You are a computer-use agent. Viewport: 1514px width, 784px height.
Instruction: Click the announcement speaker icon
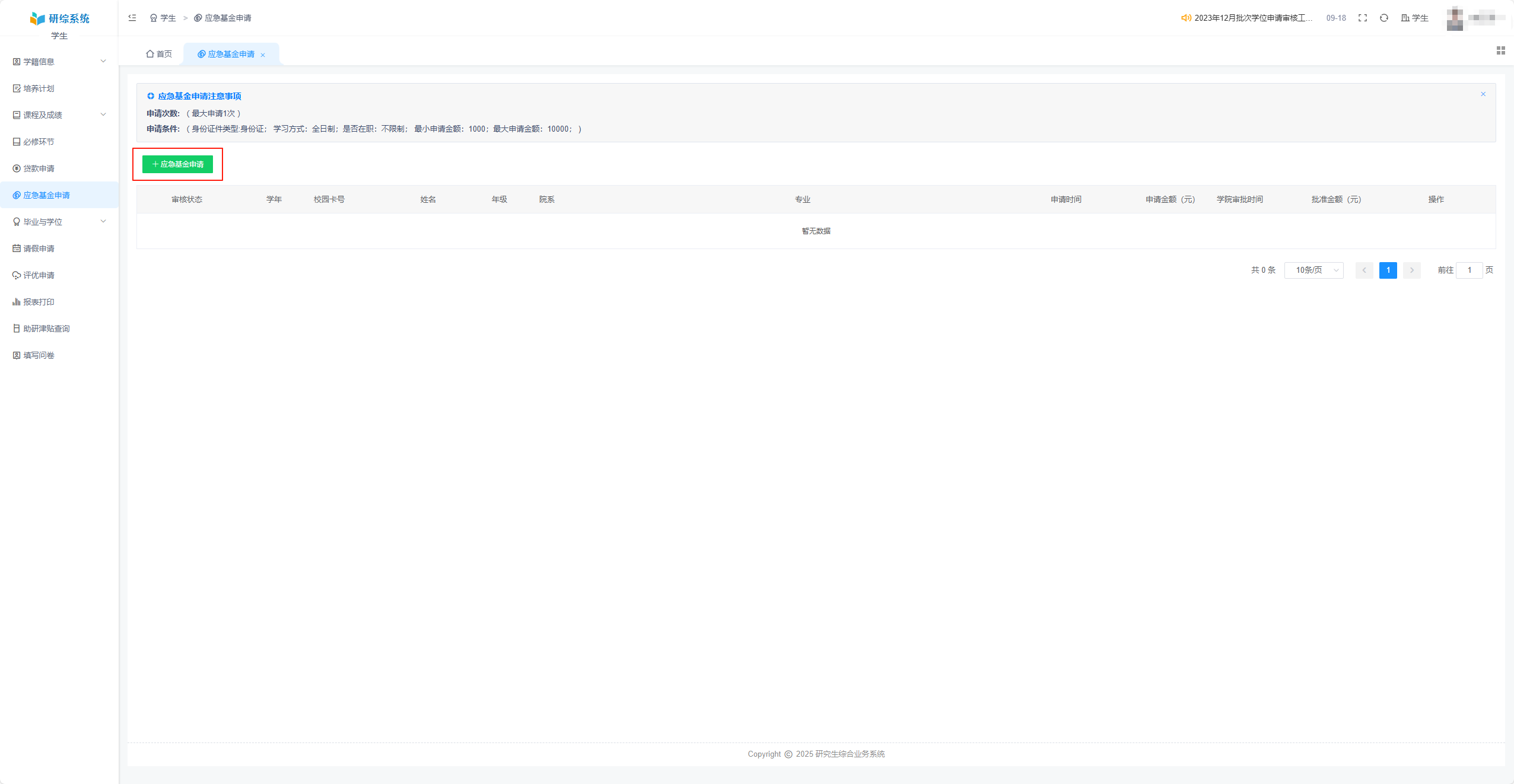tap(1186, 18)
